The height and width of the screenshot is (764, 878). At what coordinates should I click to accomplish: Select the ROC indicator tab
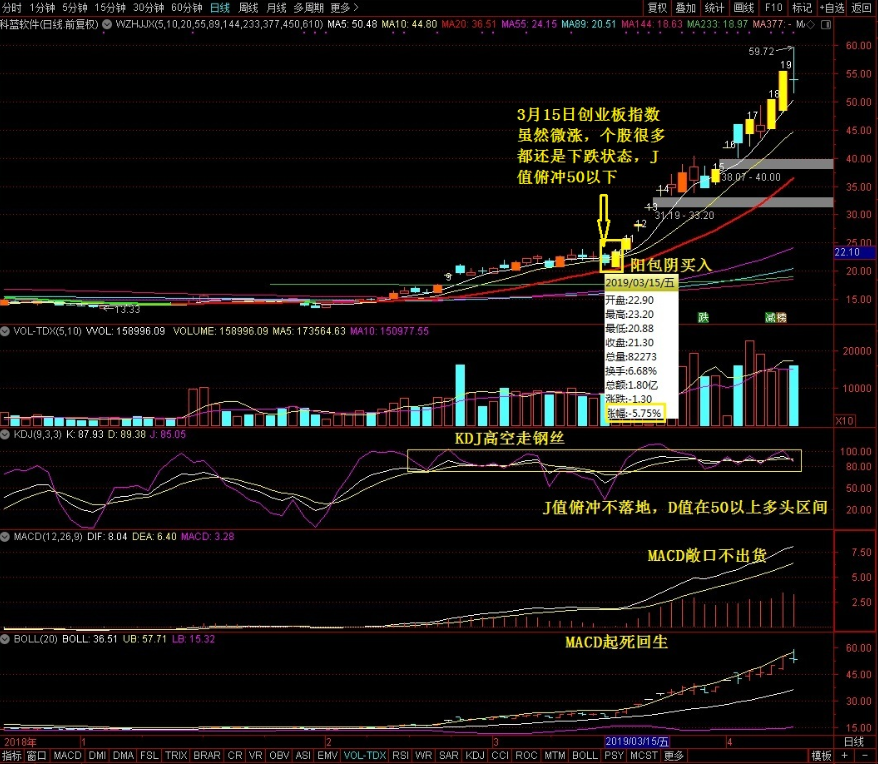tap(526, 756)
